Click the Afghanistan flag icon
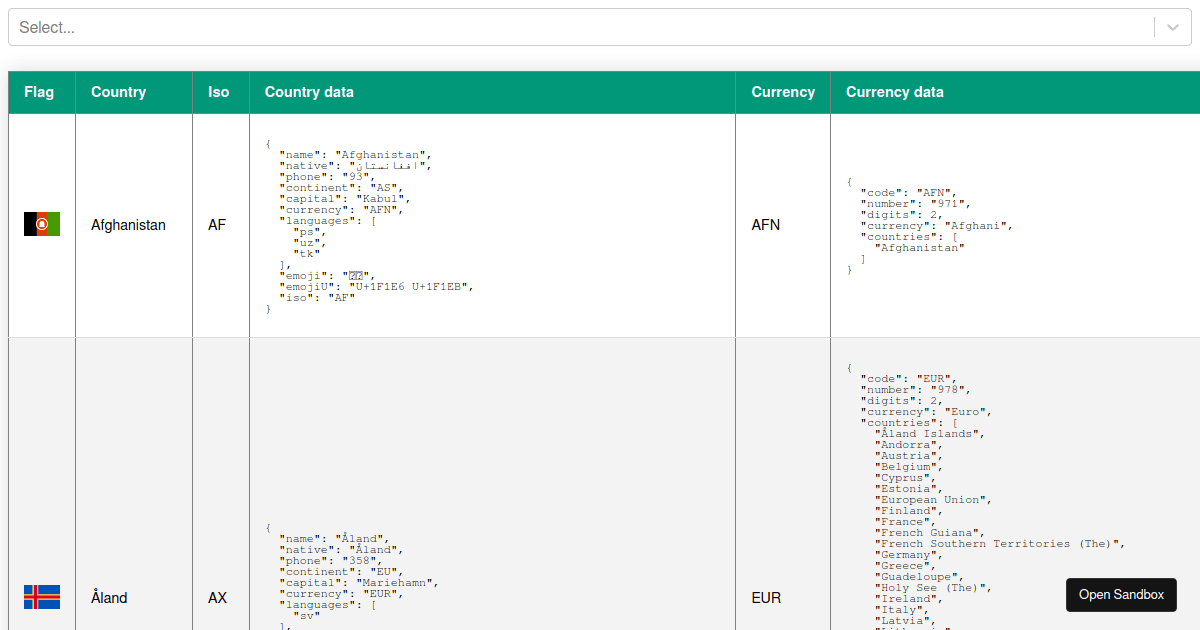 pos(41,224)
